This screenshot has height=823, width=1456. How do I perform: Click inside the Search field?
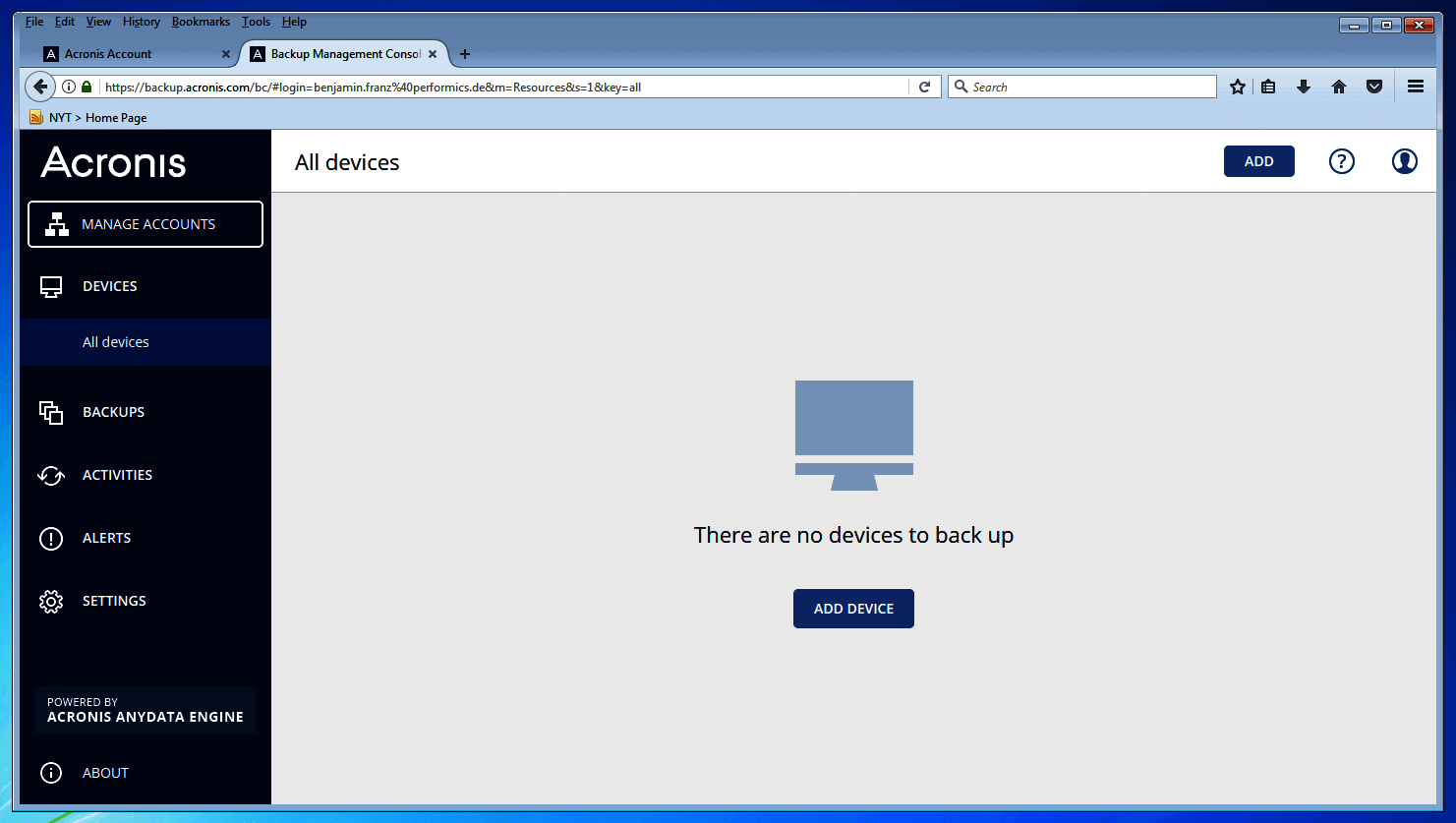1081,87
